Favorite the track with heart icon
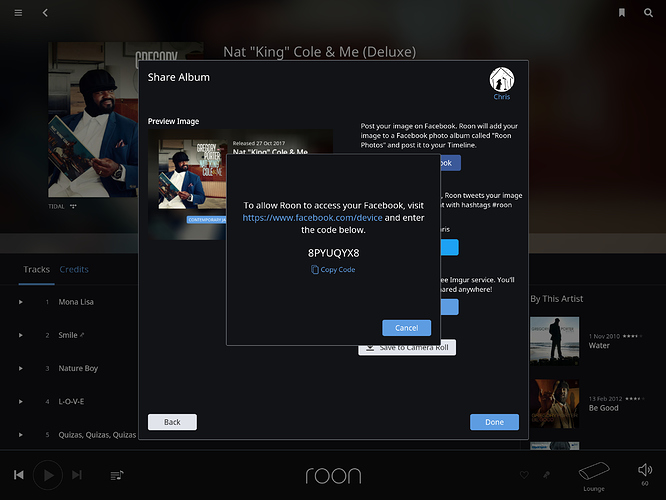This screenshot has width=666, height=500. (524, 475)
